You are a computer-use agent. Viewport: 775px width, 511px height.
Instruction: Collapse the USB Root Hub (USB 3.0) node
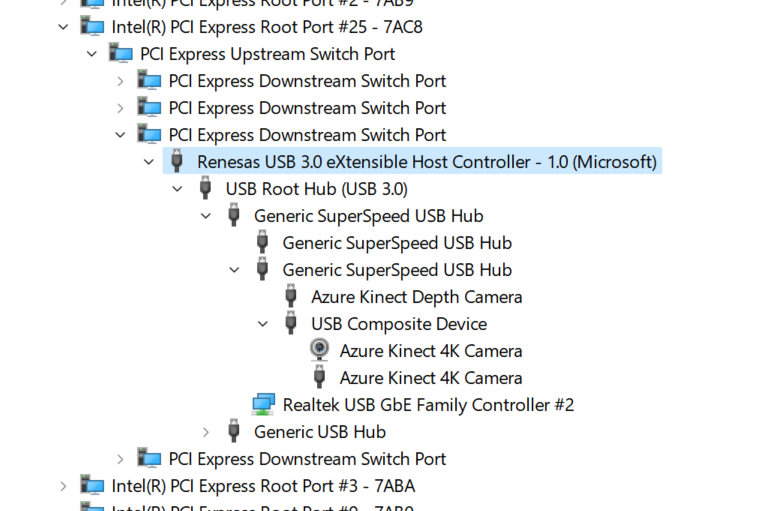click(x=178, y=189)
